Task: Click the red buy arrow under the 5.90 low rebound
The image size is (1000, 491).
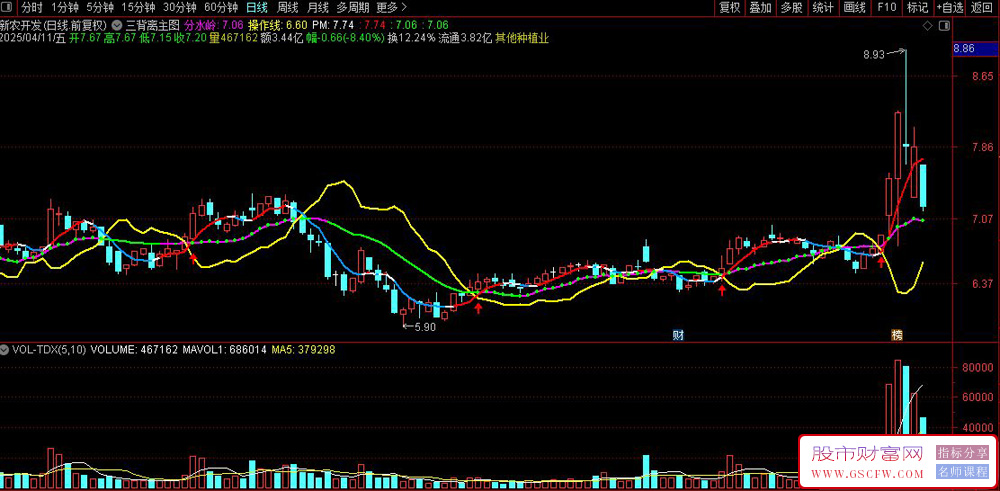Action: coord(478,309)
